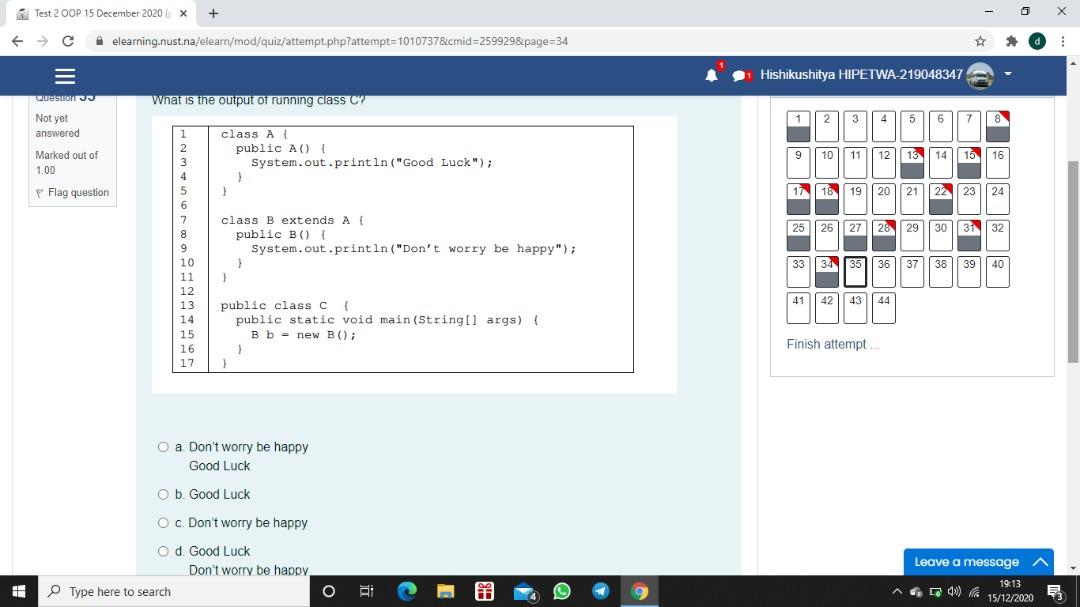
Task: Click the page vertical scrollbar
Action: [x=1073, y=262]
